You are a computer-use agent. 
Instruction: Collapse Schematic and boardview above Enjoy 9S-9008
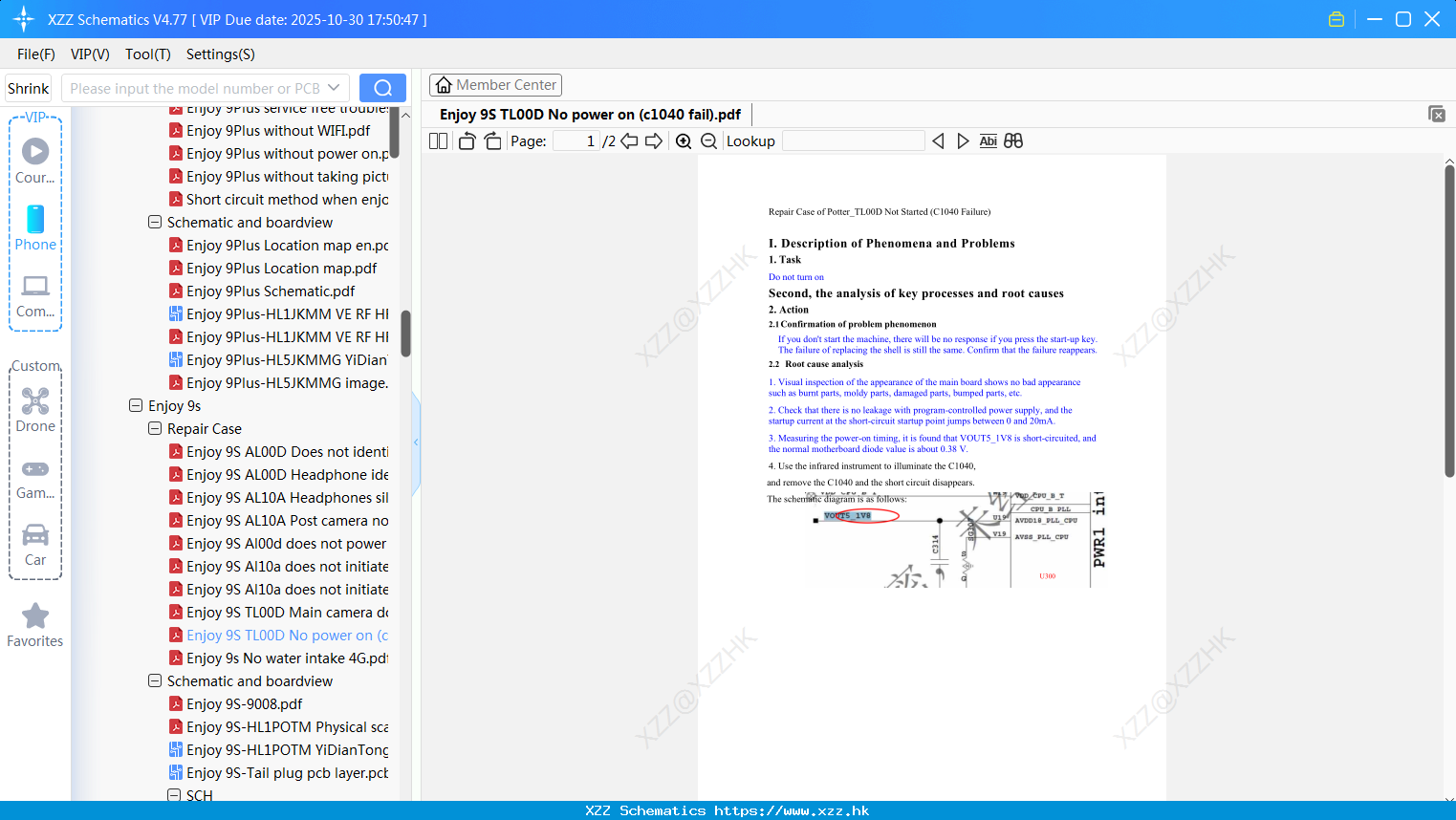155,680
